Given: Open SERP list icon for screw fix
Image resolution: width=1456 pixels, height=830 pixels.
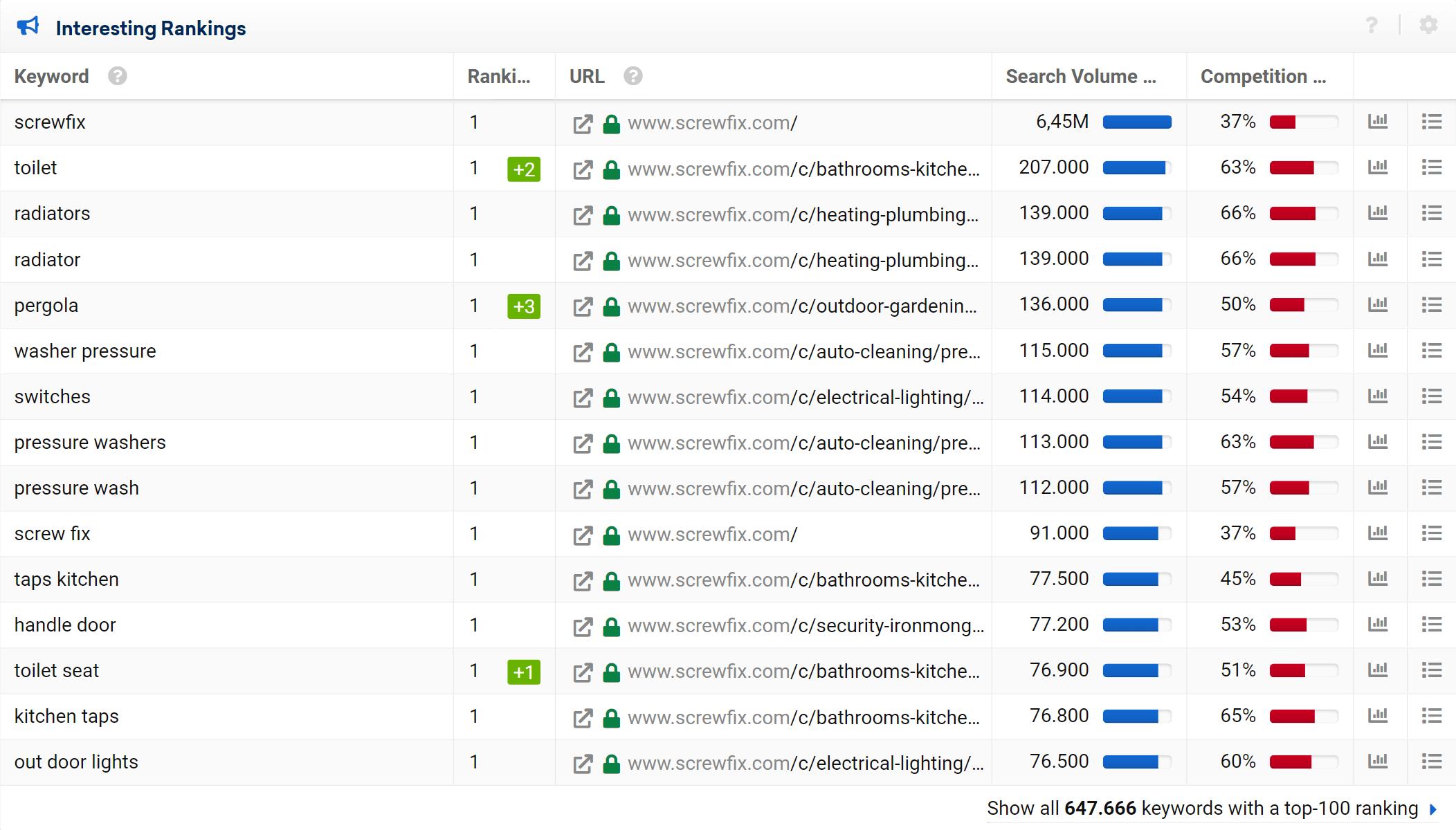Looking at the screenshot, I should click(x=1432, y=533).
